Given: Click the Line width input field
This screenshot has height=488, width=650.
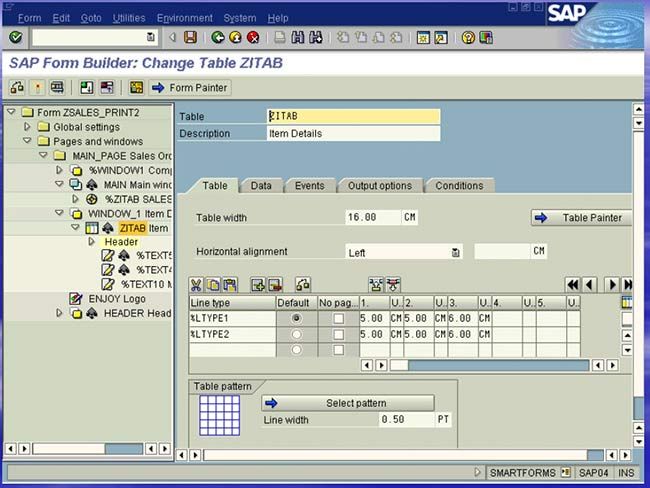Looking at the screenshot, I should click(x=407, y=420).
